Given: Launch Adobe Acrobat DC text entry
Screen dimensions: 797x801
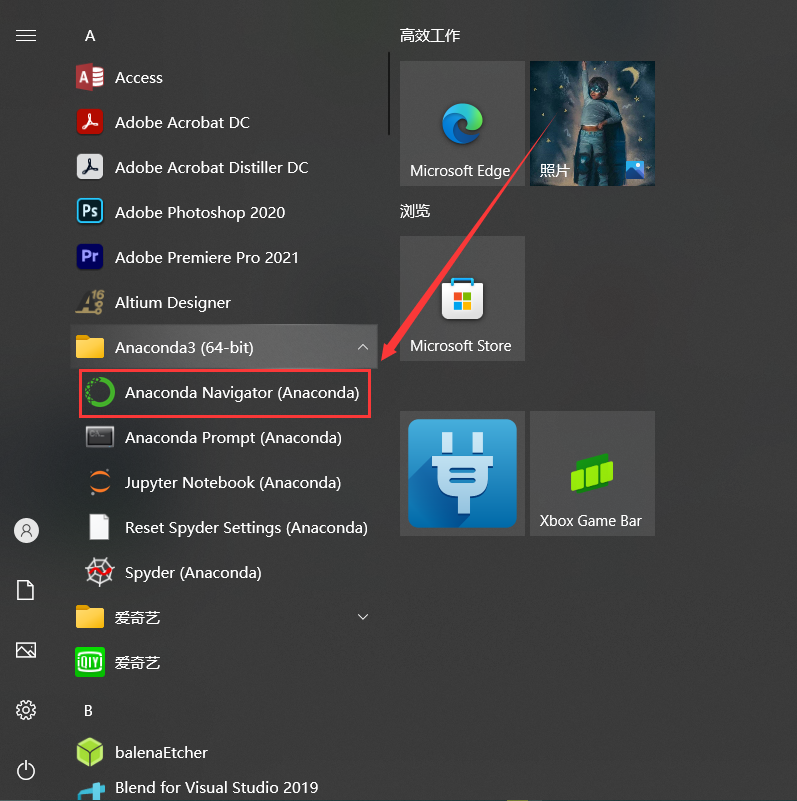Looking at the screenshot, I should (x=182, y=123).
